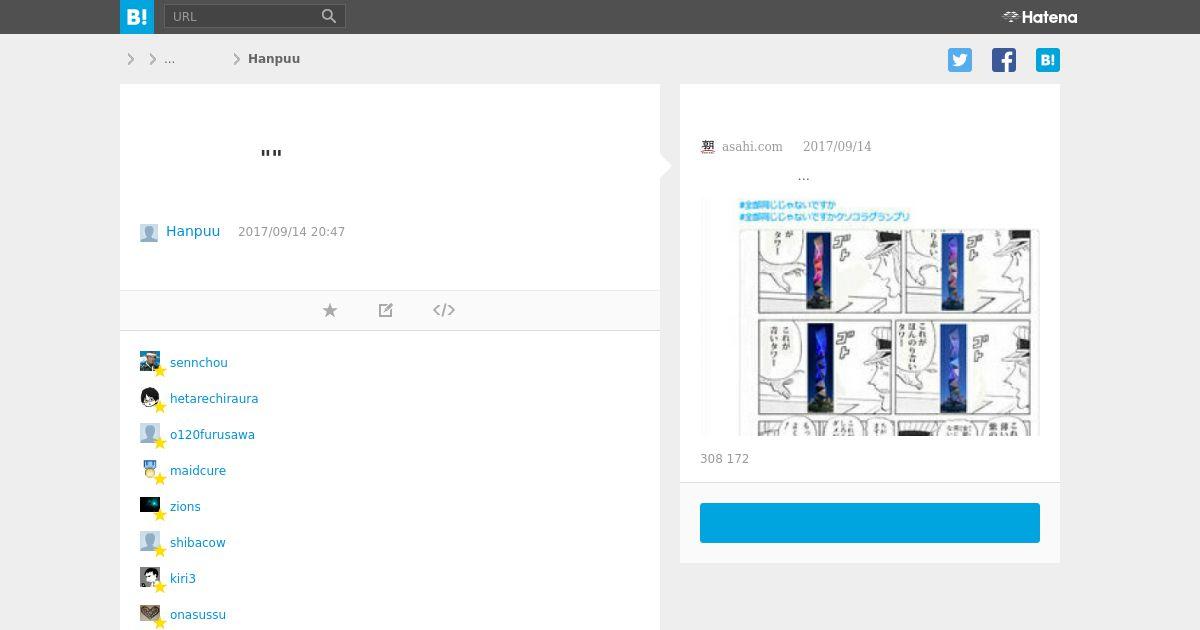Click sennchou's avatar
Screen dimensions: 1200x630
coord(150,362)
